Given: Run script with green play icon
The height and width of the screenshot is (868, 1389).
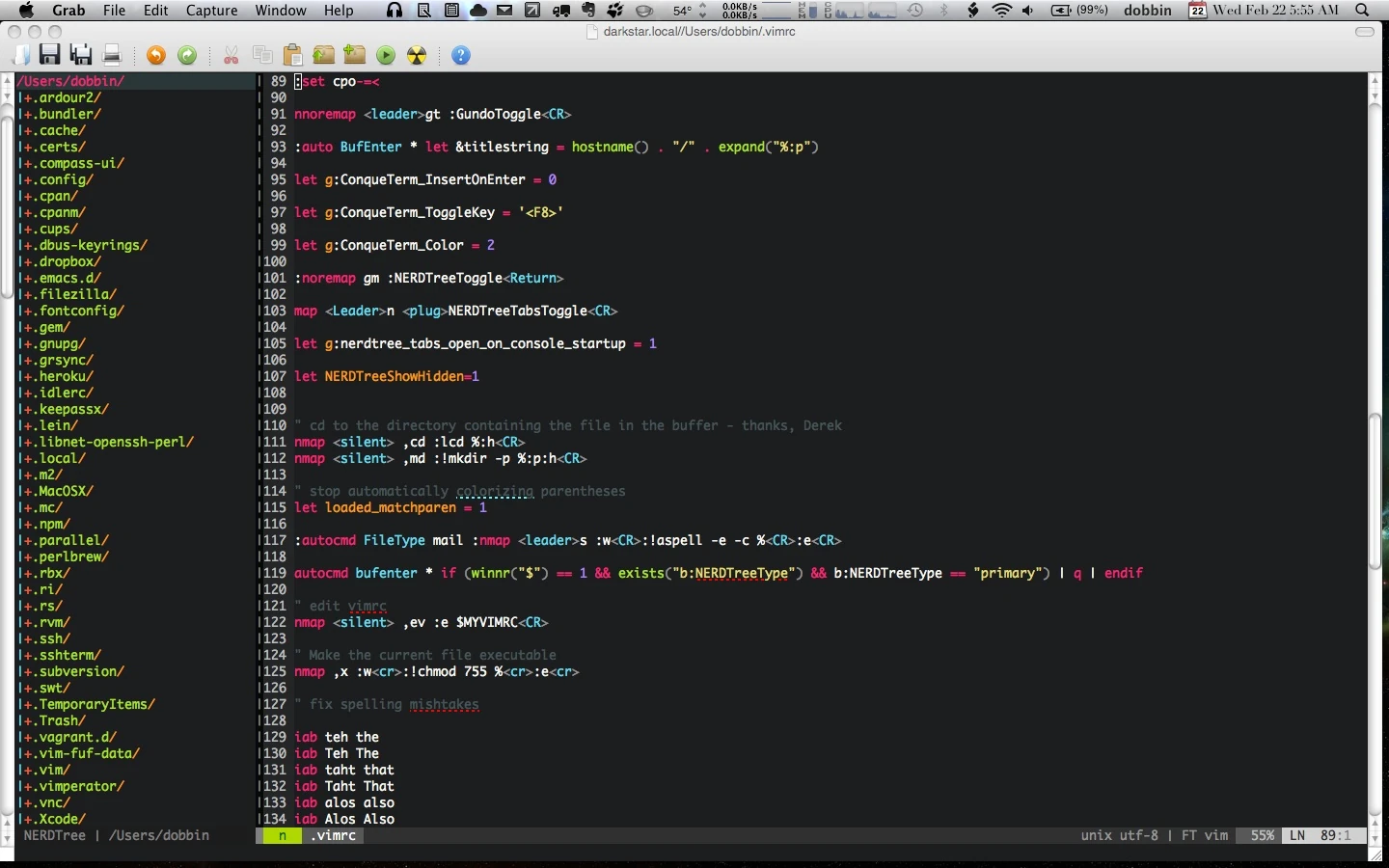Looking at the screenshot, I should click(x=386, y=56).
